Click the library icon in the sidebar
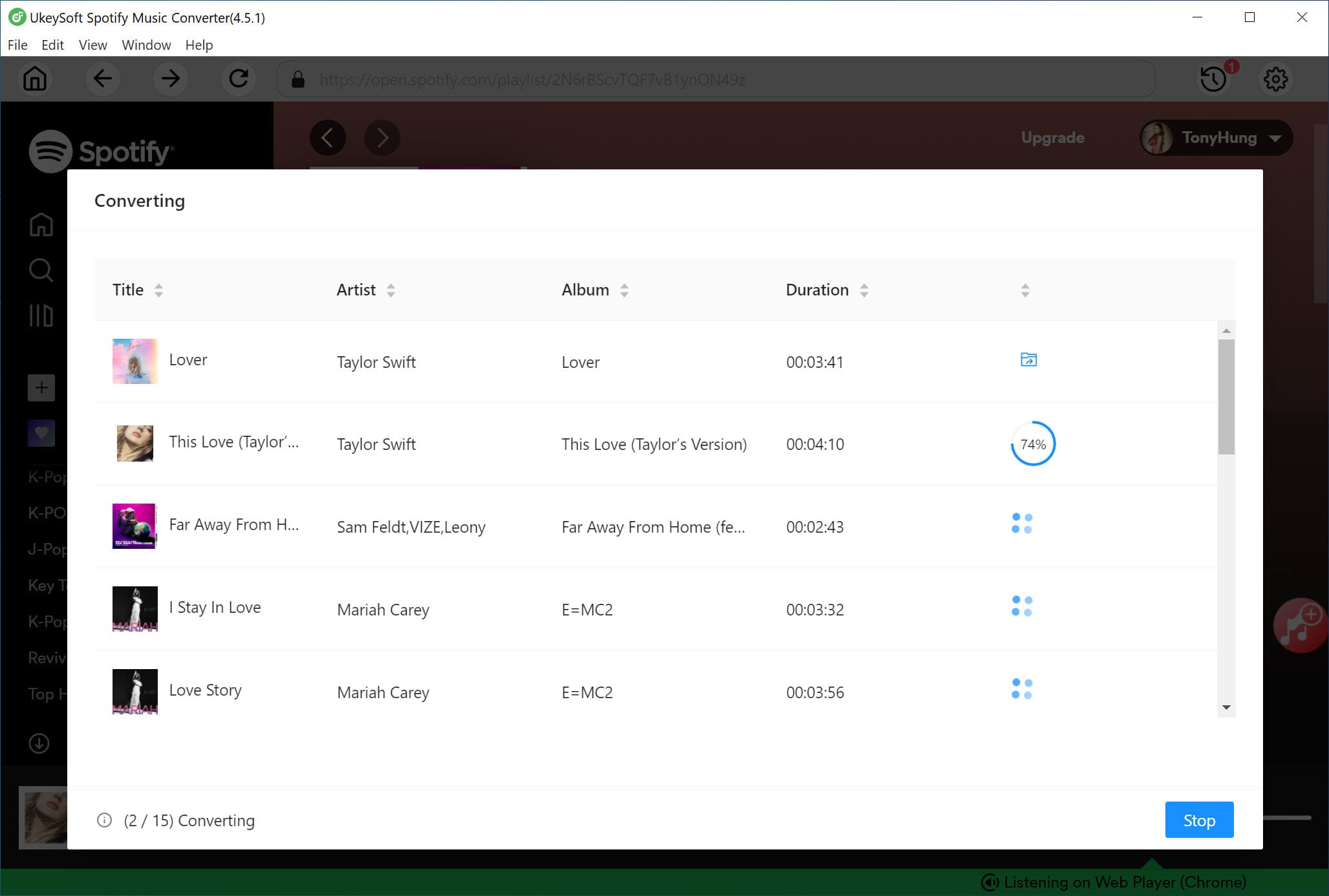The image size is (1329, 896). (x=41, y=316)
